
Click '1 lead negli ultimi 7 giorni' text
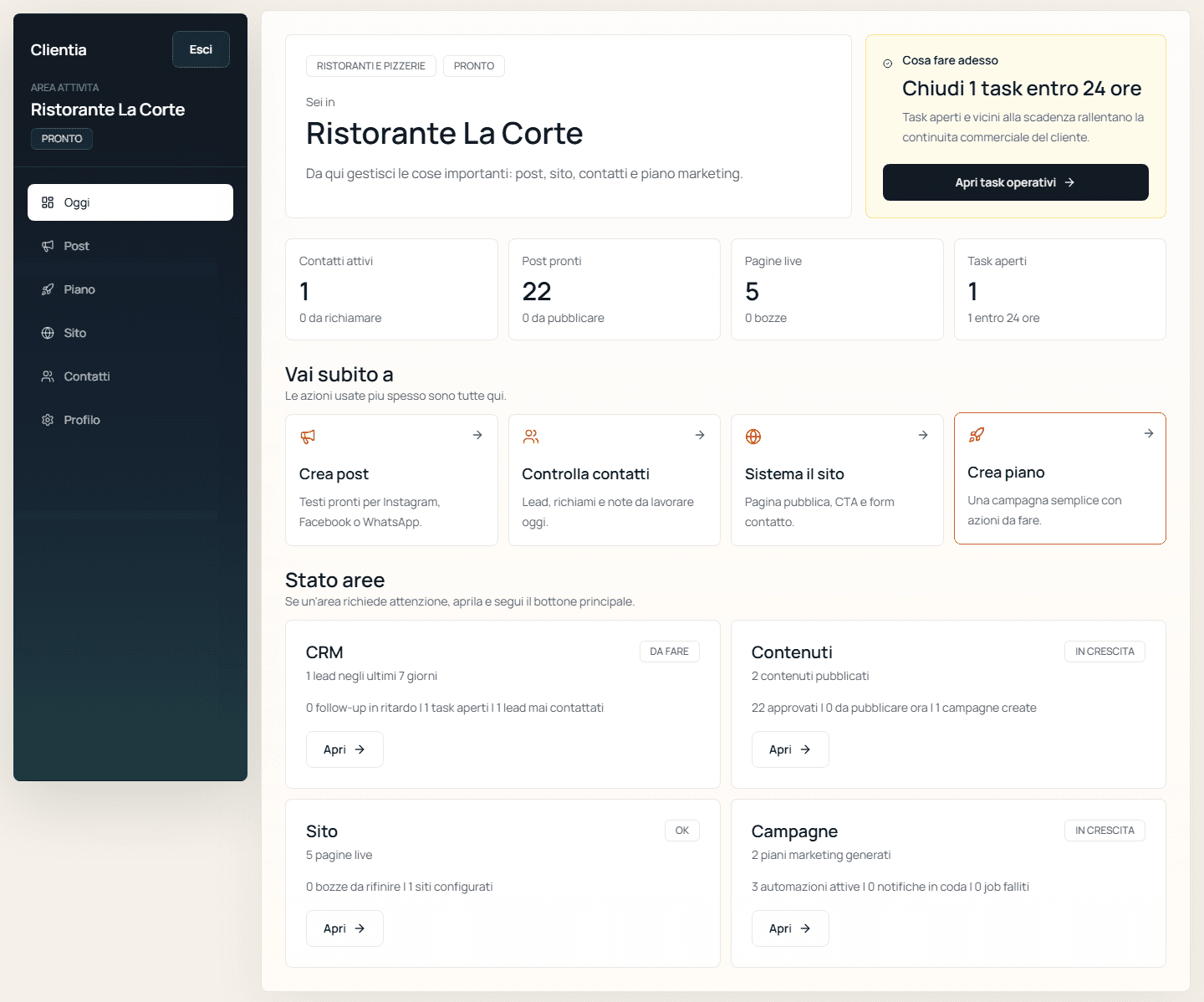(x=371, y=676)
